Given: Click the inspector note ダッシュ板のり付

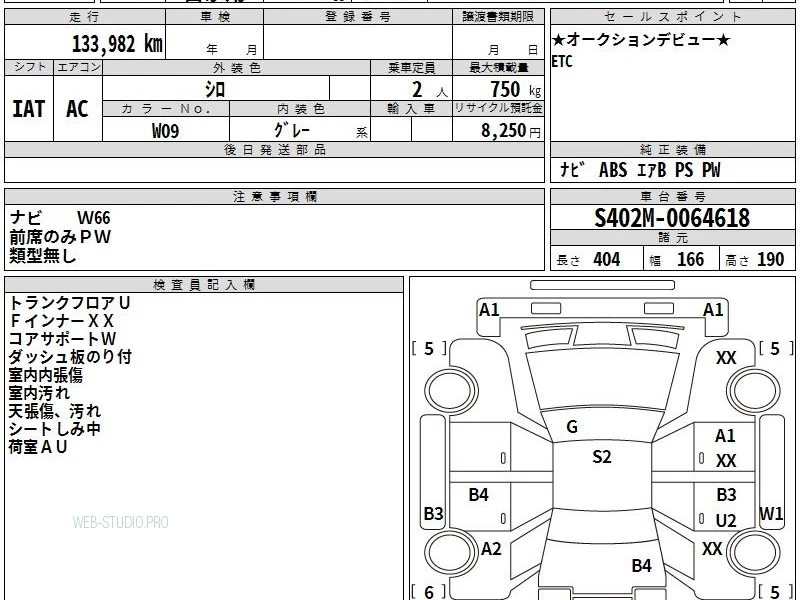Looking at the screenshot, I should click(x=70, y=357).
